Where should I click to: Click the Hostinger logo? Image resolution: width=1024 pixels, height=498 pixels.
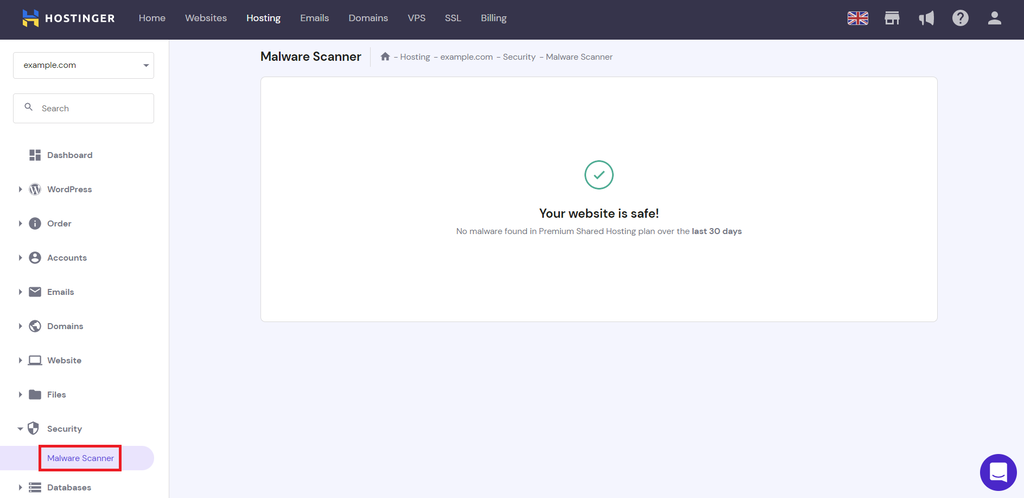point(68,18)
